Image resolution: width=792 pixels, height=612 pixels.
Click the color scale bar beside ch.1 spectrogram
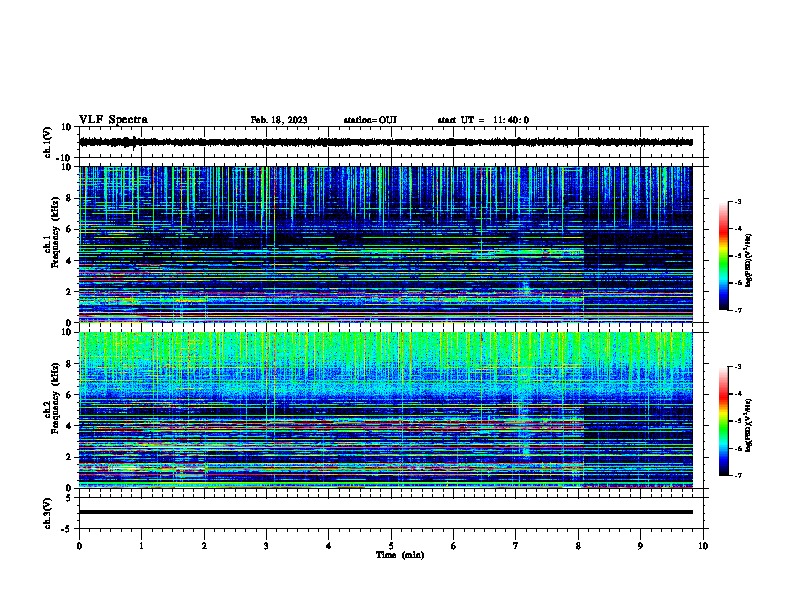pyautogui.click(x=724, y=256)
